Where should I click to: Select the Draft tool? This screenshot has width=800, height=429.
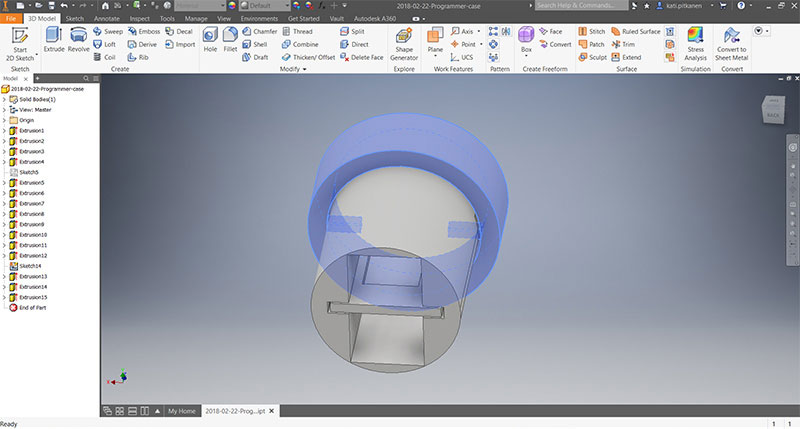[255, 57]
